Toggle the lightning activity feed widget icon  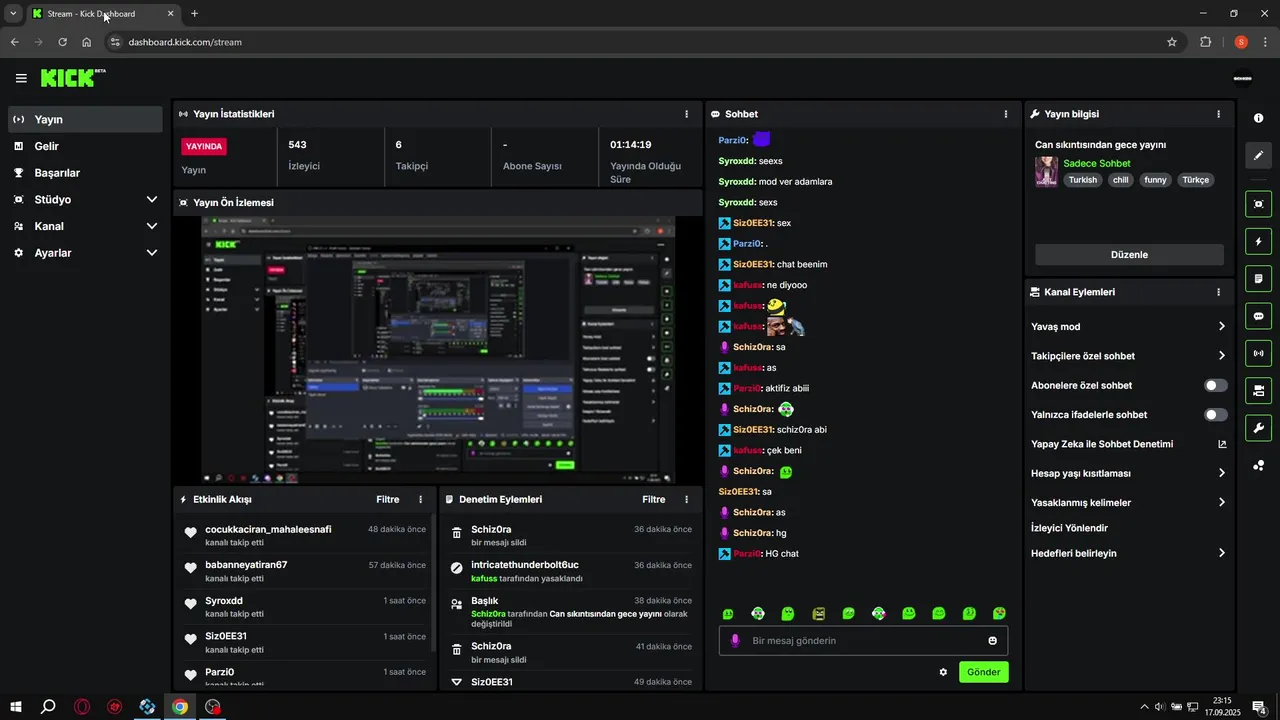[x=1258, y=241]
